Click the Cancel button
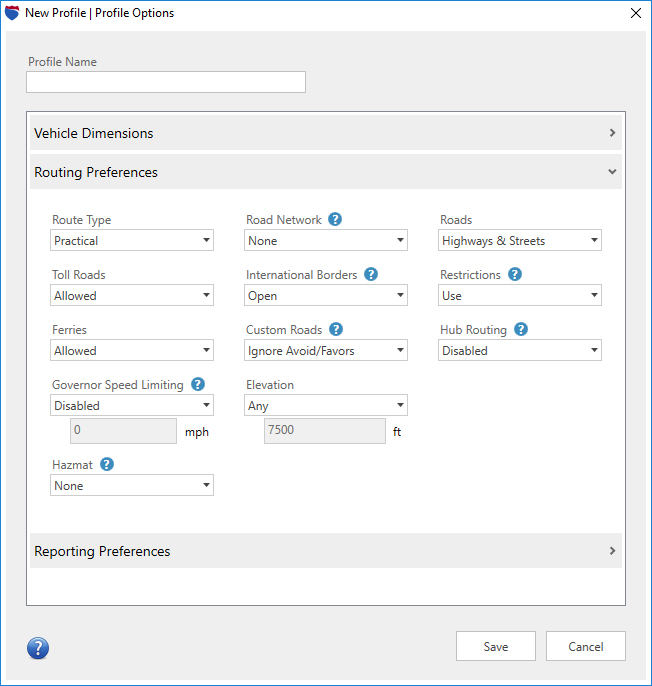 (x=586, y=647)
